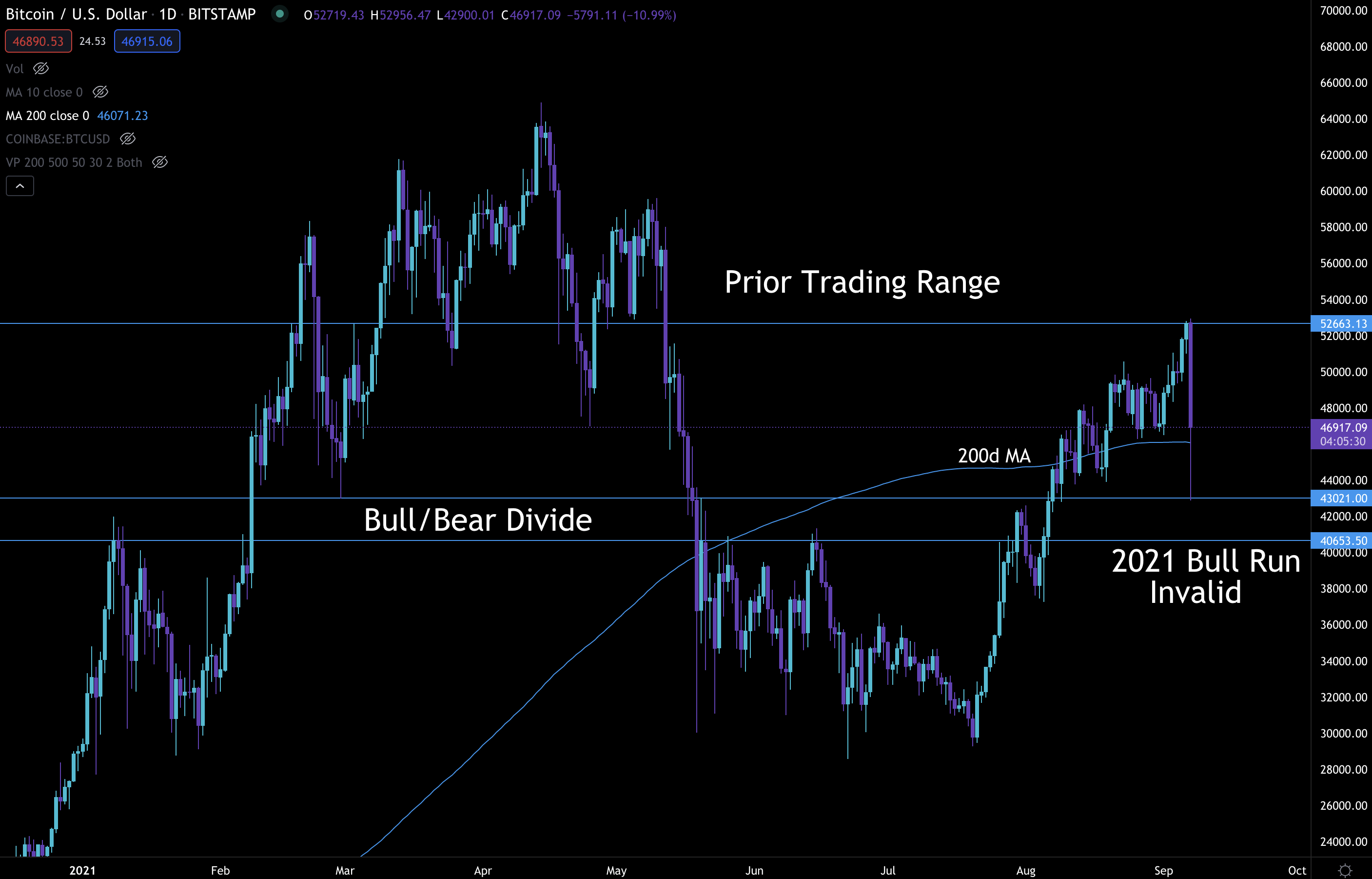Click the Bitcoin / U.S. Dollar symbol title
This screenshot has height=879, width=1372.
(76, 14)
